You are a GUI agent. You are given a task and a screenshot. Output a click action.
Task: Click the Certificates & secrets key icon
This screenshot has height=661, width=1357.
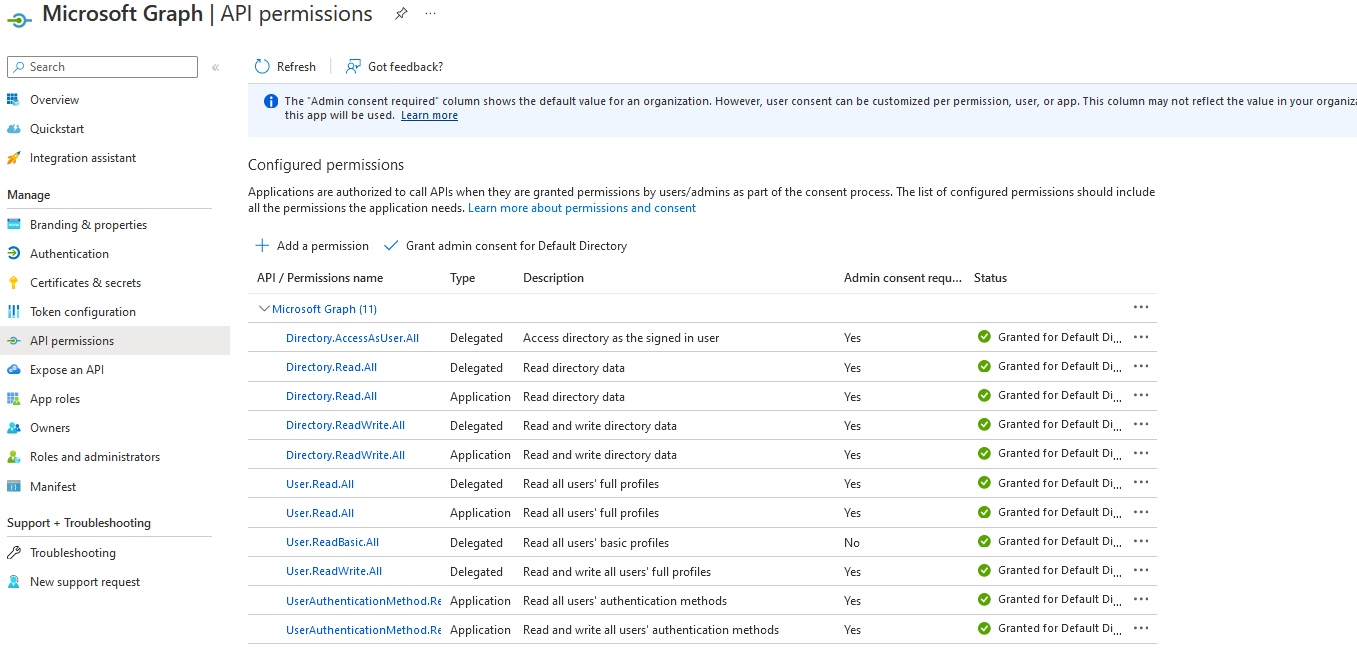pyautogui.click(x=13, y=283)
